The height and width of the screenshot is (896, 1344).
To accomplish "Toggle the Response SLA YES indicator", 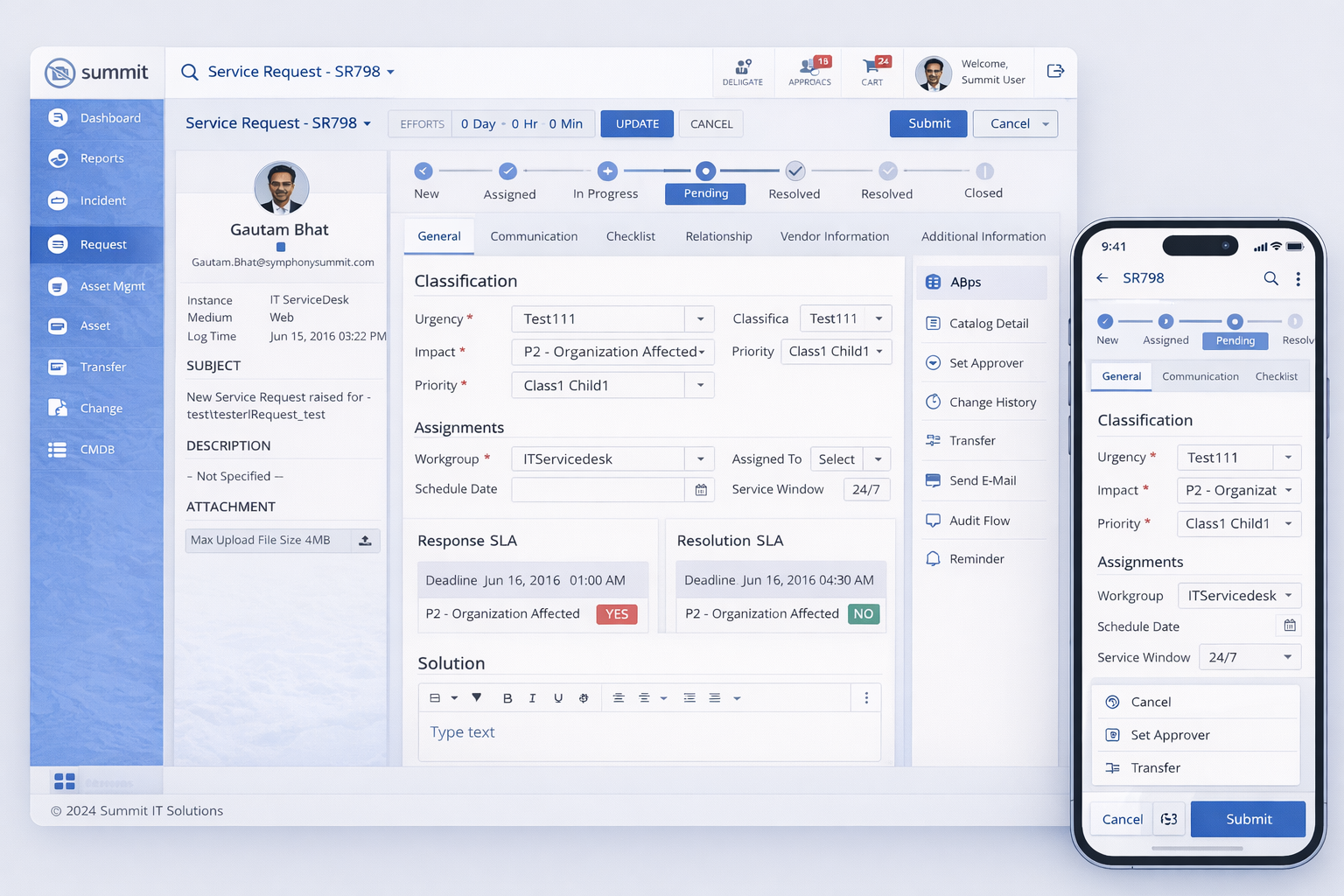I will click(x=617, y=614).
